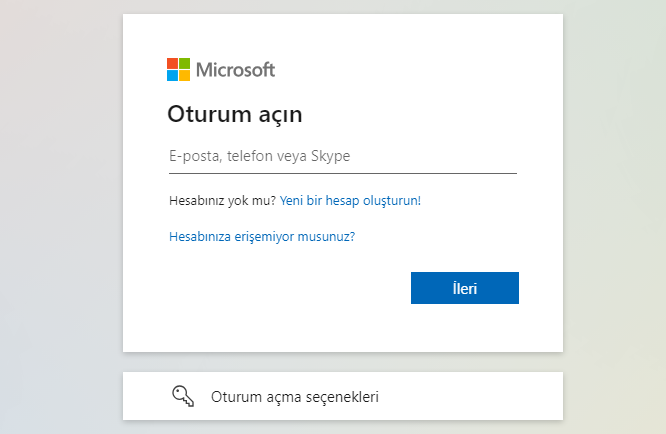
Task: Click the Hesabınız yok mu? text
Action: tap(223, 200)
